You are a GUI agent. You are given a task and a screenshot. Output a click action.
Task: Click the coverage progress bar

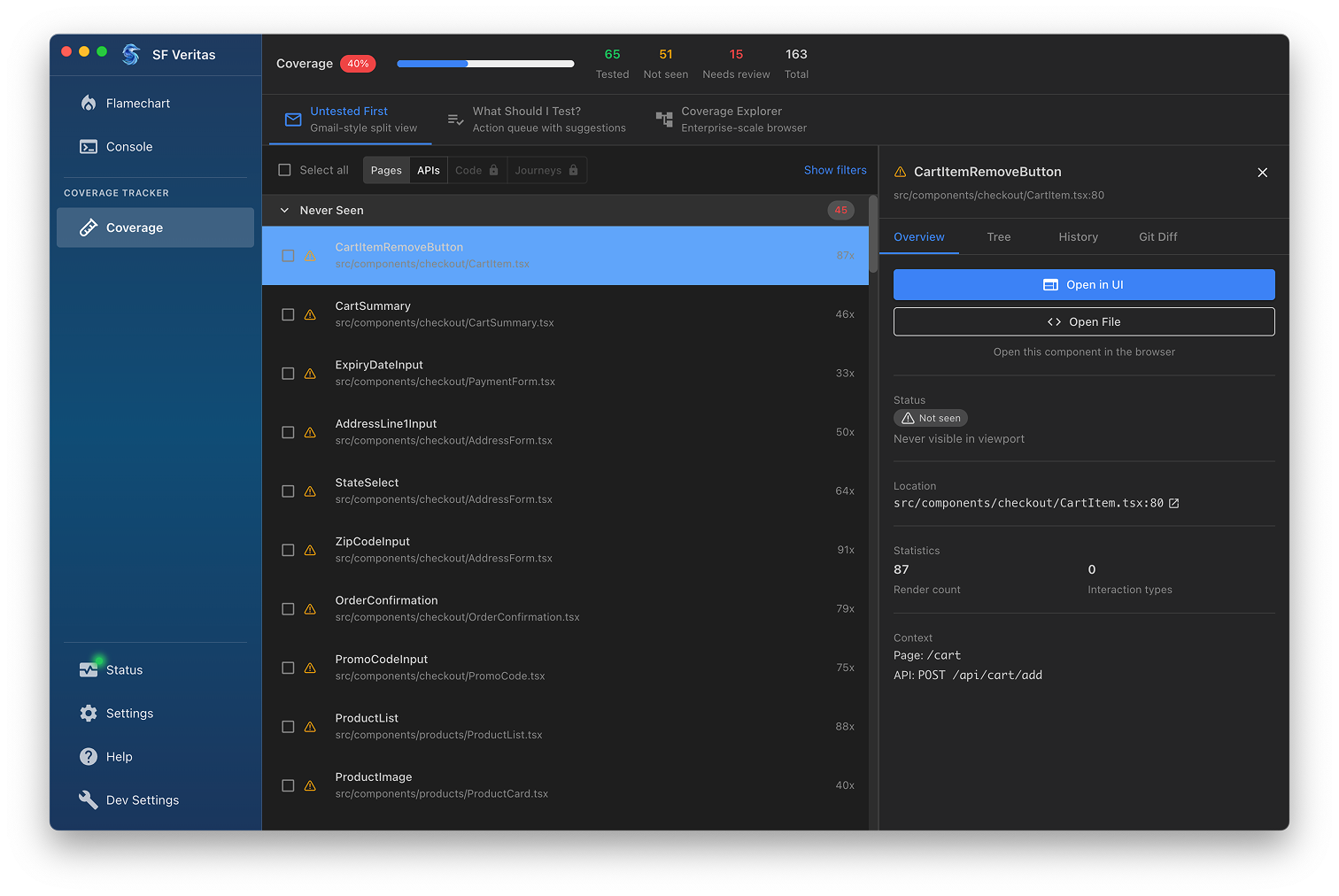(x=485, y=64)
